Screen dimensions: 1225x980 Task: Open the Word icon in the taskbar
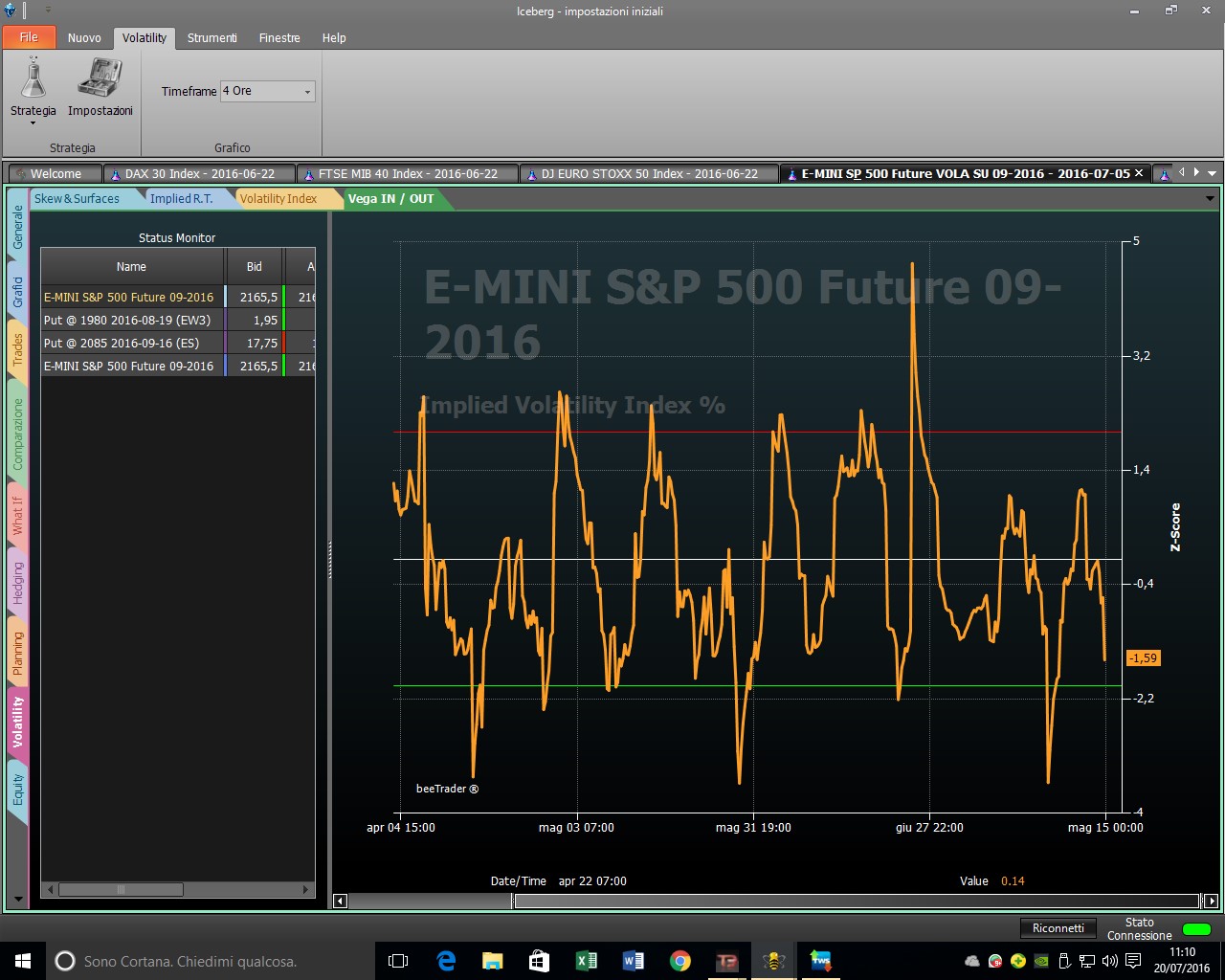coord(633,961)
